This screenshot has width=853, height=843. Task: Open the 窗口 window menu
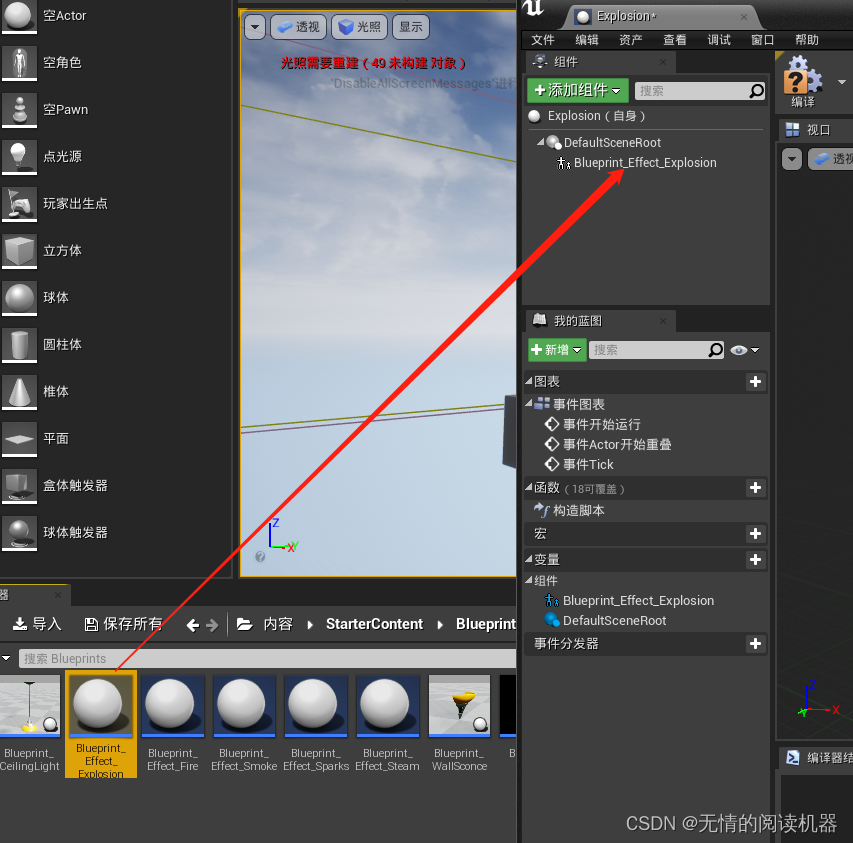pos(762,40)
